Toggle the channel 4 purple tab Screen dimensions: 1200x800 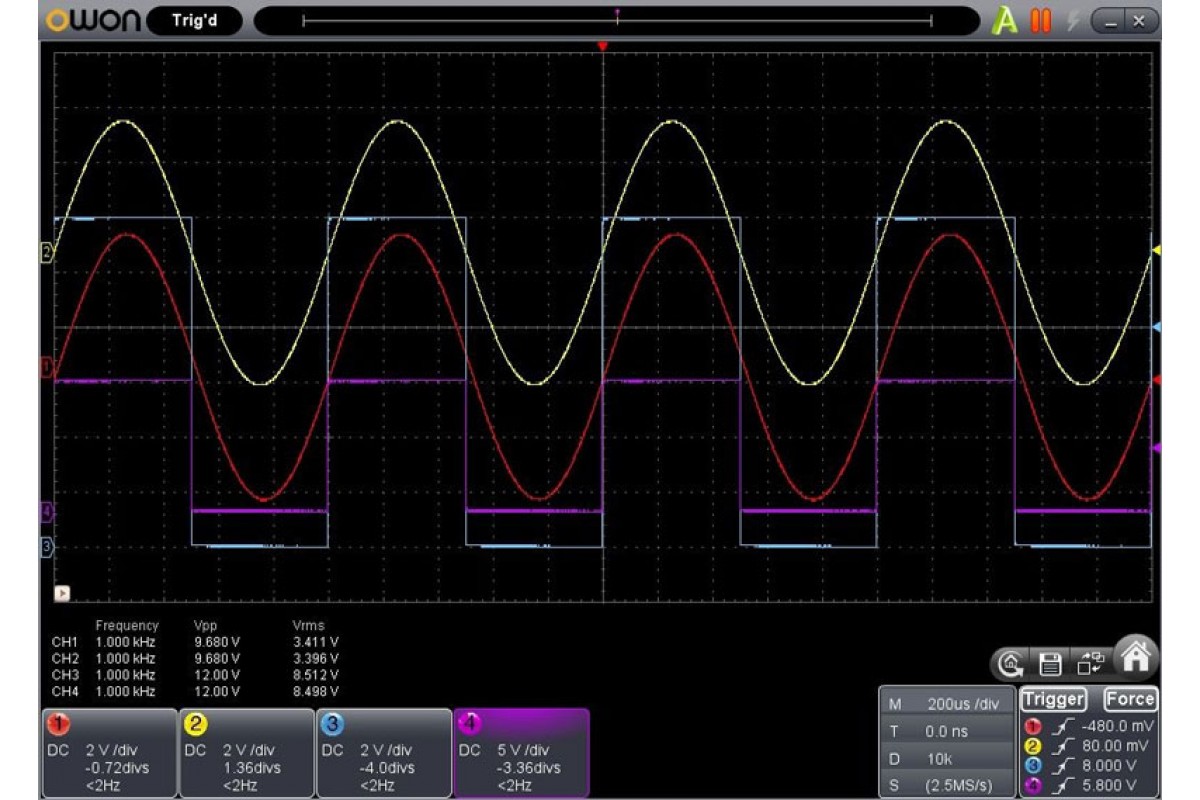click(520, 752)
